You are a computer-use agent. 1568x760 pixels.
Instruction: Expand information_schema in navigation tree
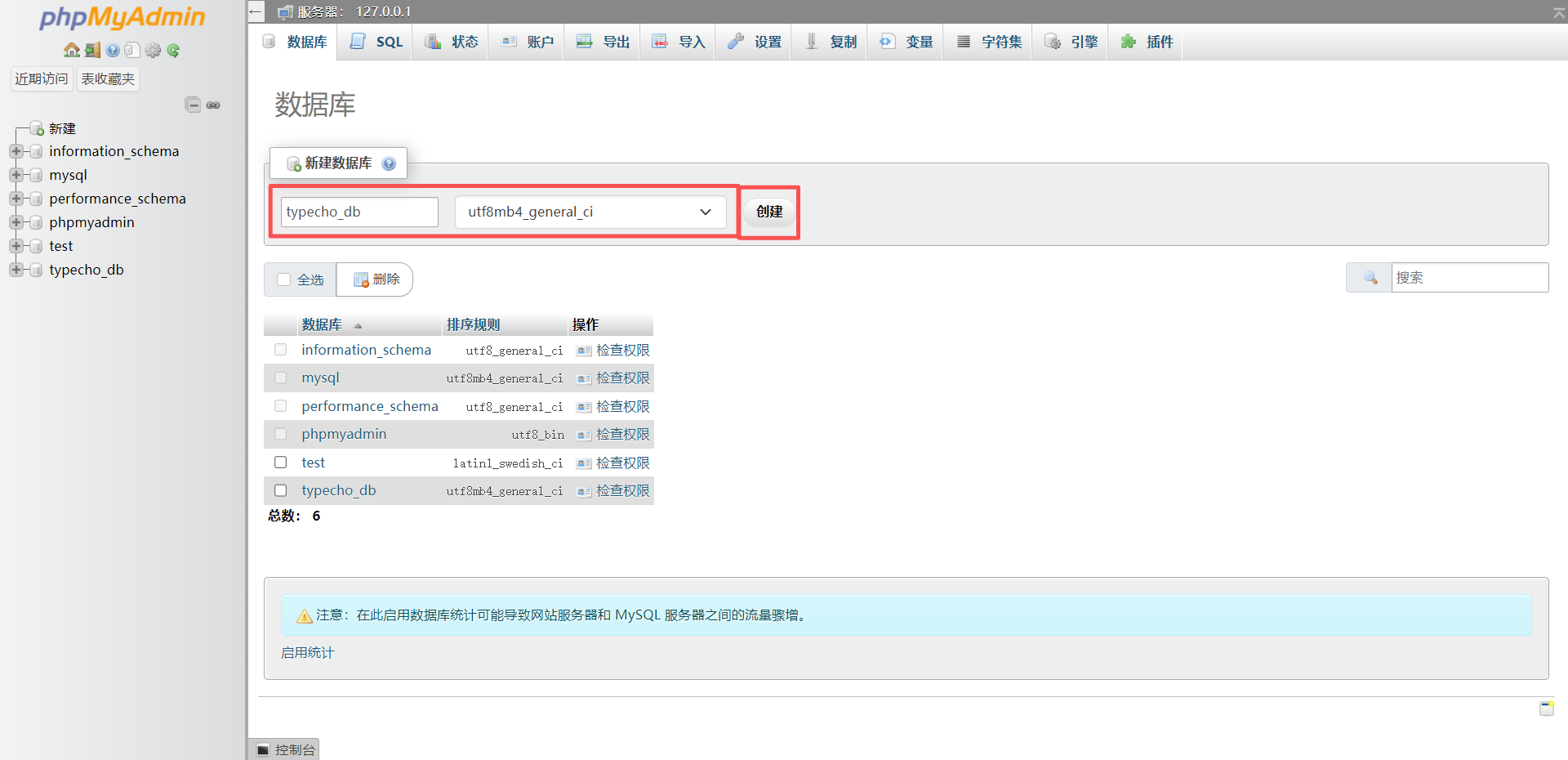pos(16,151)
